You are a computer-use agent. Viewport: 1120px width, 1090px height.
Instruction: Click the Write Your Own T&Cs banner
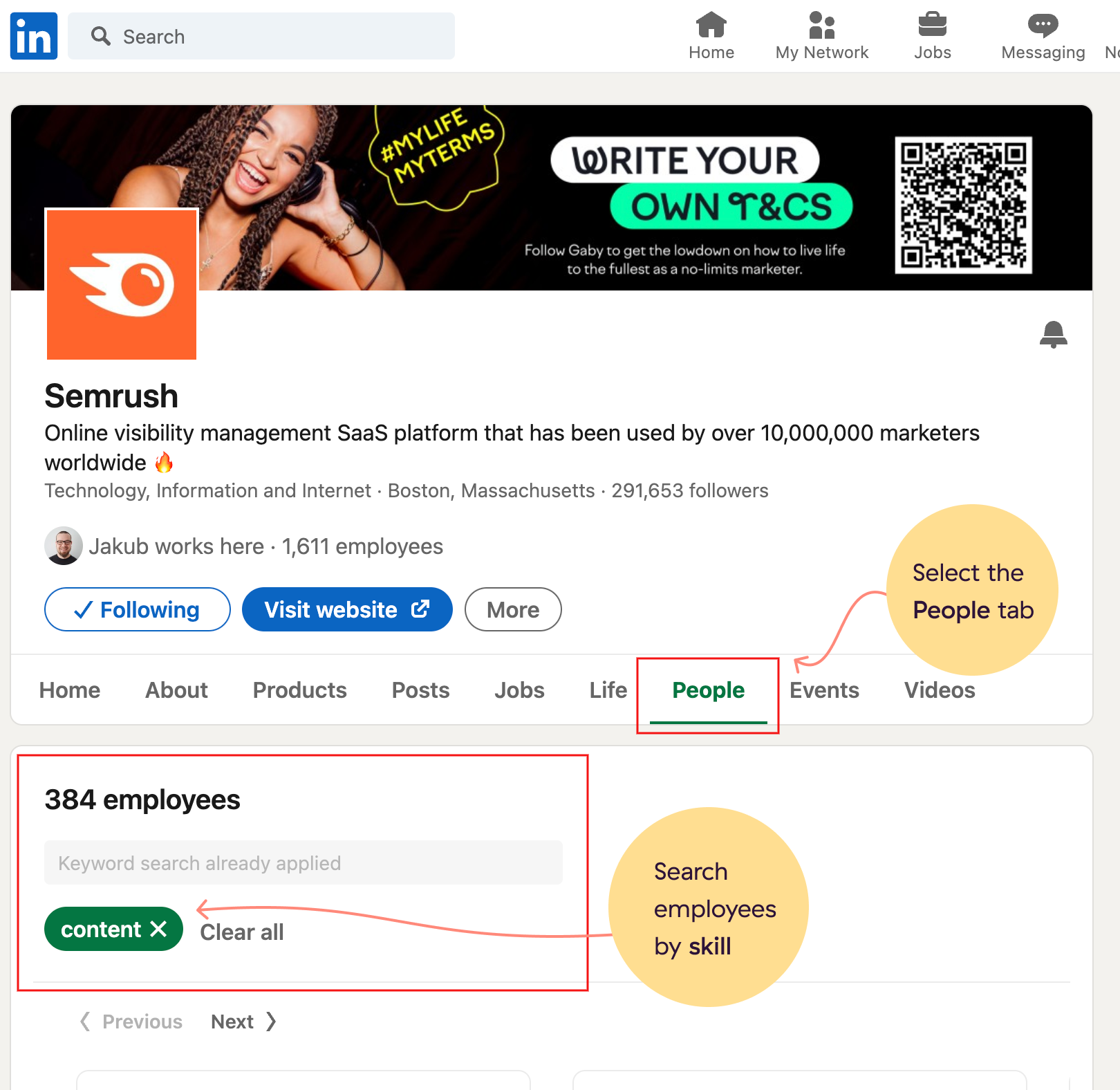point(701,183)
